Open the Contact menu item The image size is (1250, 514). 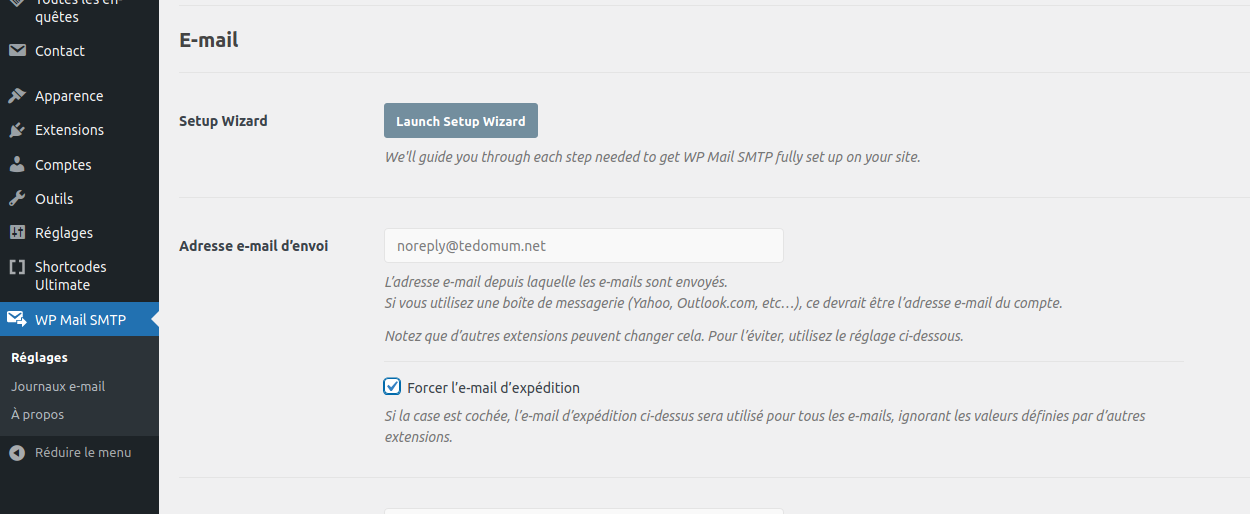(x=60, y=51)
